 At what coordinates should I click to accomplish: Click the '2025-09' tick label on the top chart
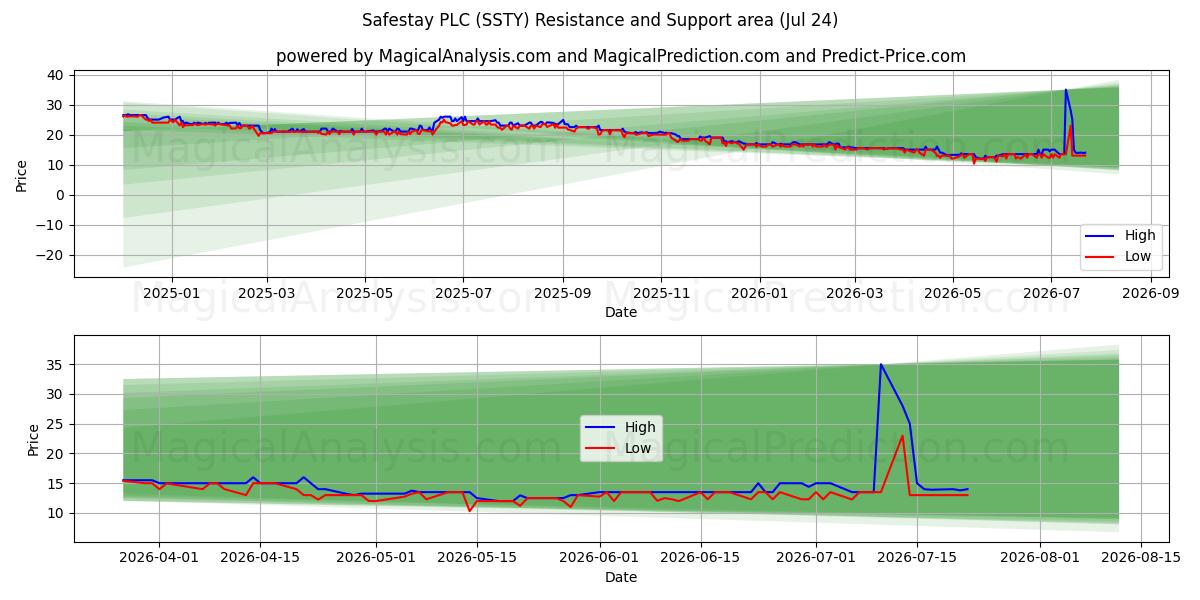coord(563,293)
